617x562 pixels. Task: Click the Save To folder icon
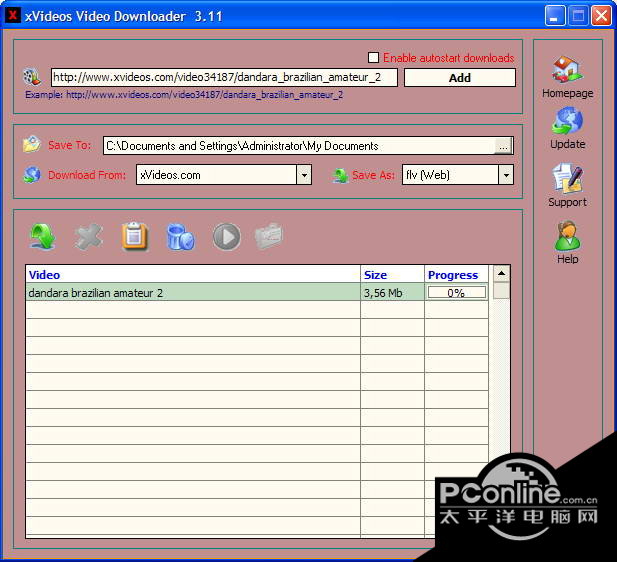click(32, 144)
